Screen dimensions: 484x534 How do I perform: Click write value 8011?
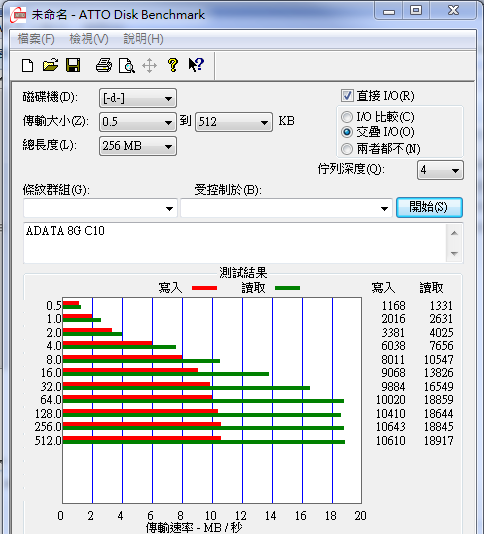(x=393, y=360)
